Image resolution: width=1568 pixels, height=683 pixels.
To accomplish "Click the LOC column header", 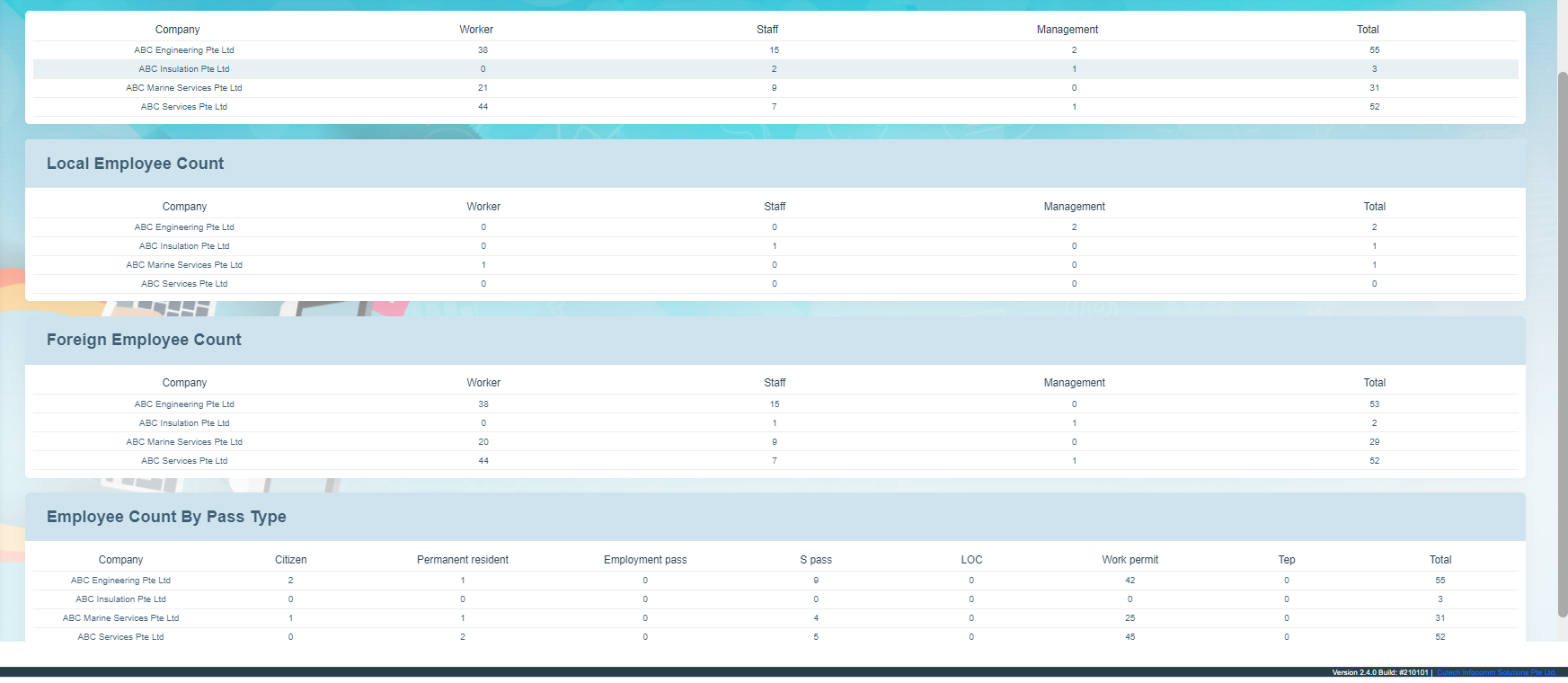I will pyautogui.click(x=971, y=560).
